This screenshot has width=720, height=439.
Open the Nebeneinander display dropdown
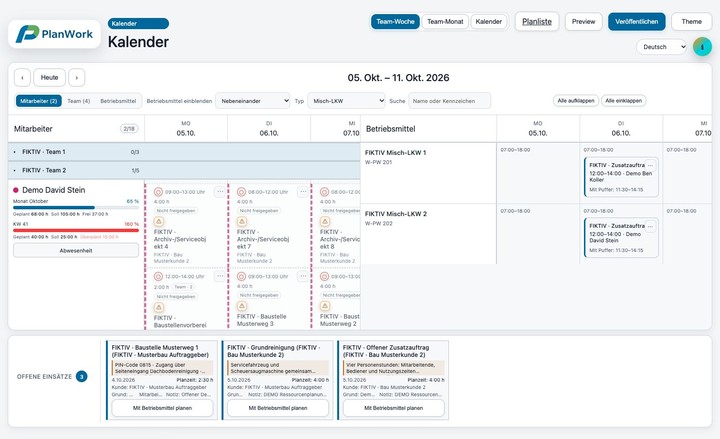click(253, 101)
